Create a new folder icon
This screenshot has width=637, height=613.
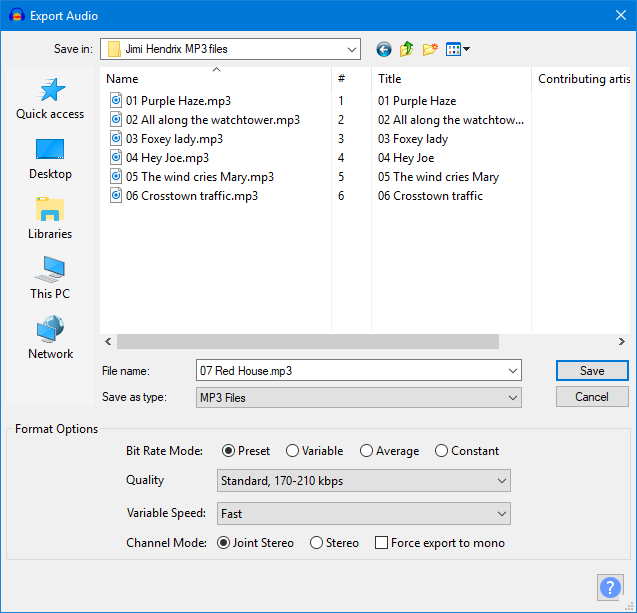tap(430, 49)
